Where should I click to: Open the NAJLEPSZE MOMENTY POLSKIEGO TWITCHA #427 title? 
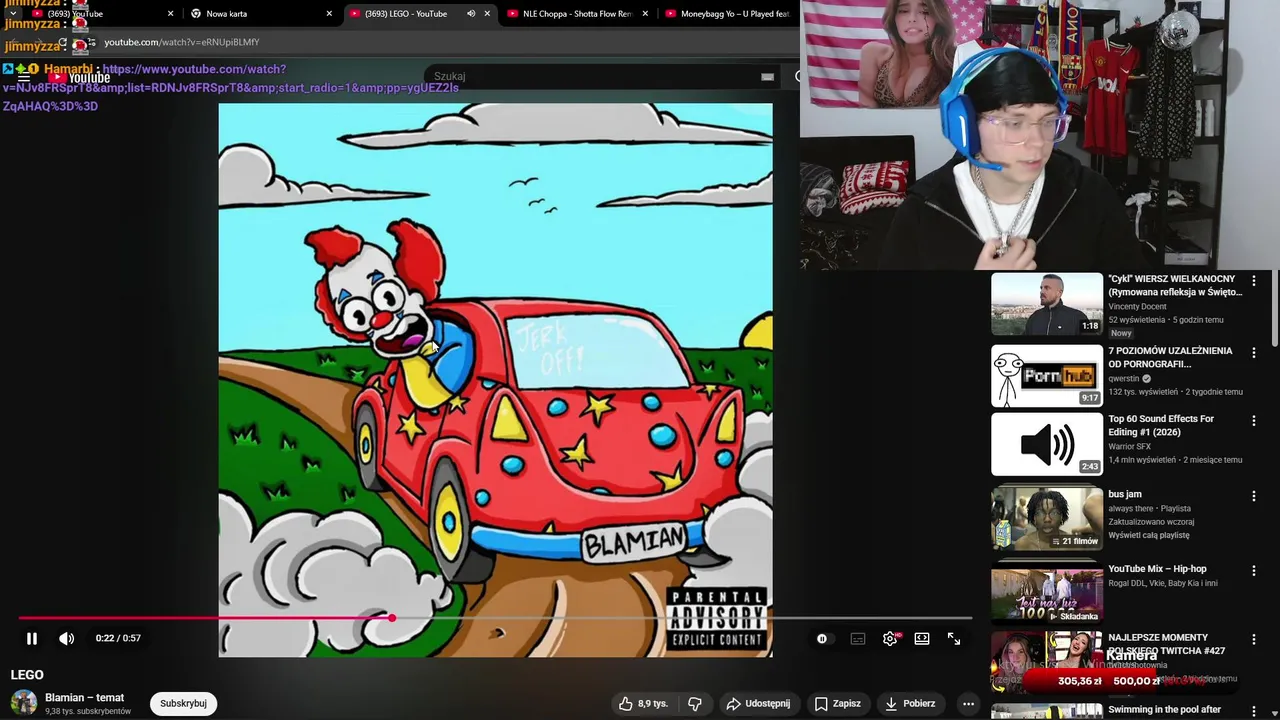pos(1166,644)
